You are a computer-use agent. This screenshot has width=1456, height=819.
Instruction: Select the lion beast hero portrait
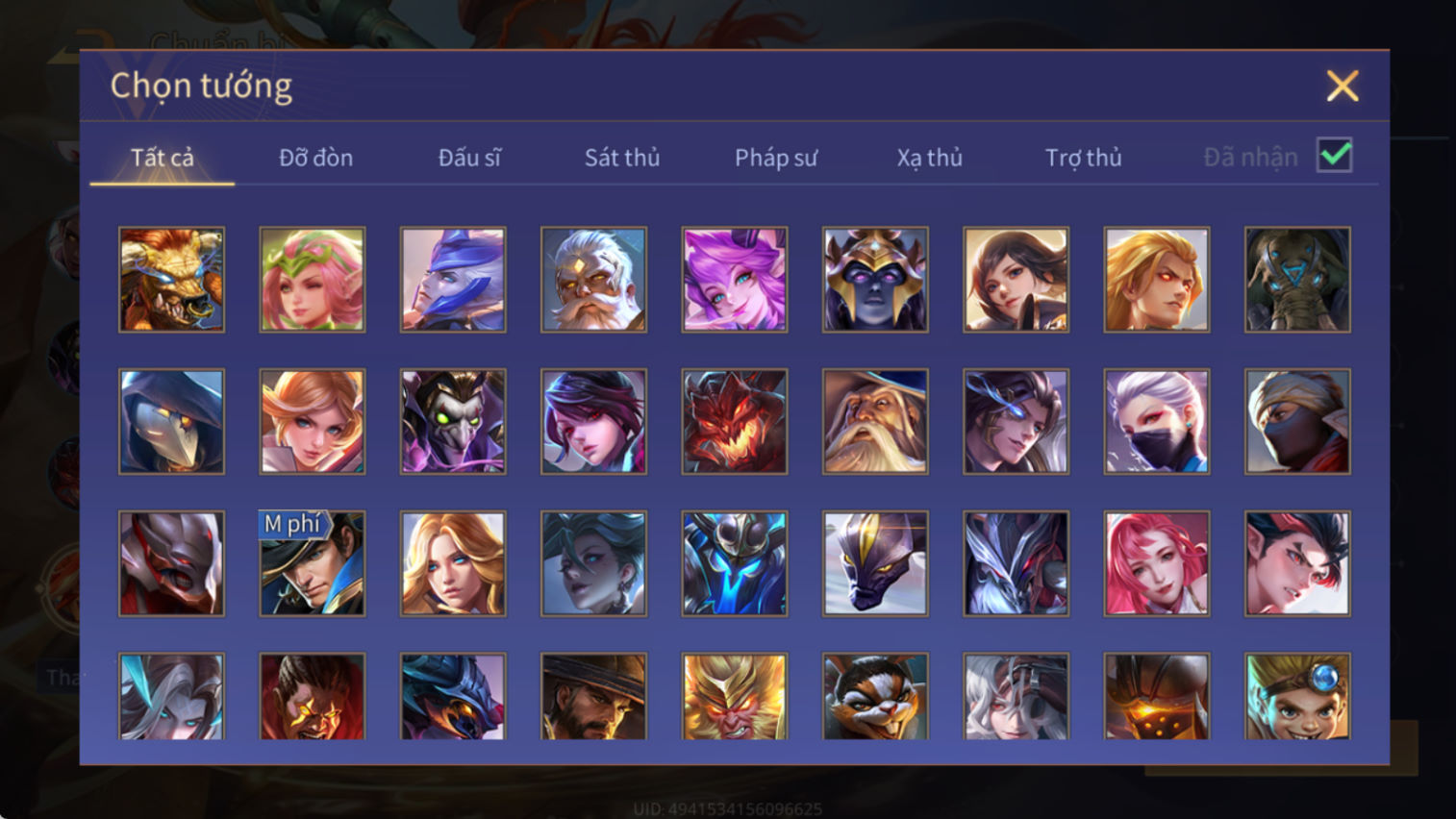pos(172,280)
